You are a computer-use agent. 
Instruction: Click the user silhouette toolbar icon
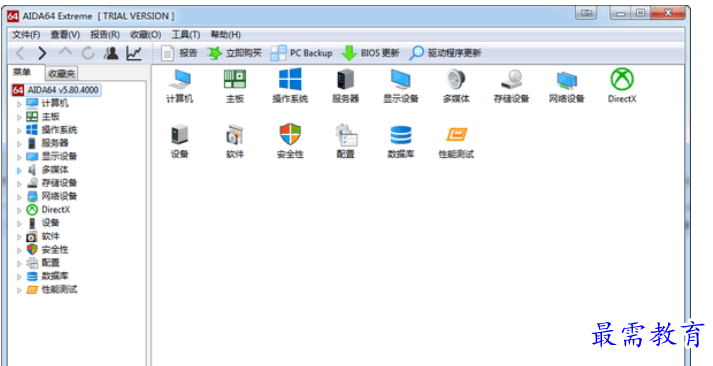[111, 53]
